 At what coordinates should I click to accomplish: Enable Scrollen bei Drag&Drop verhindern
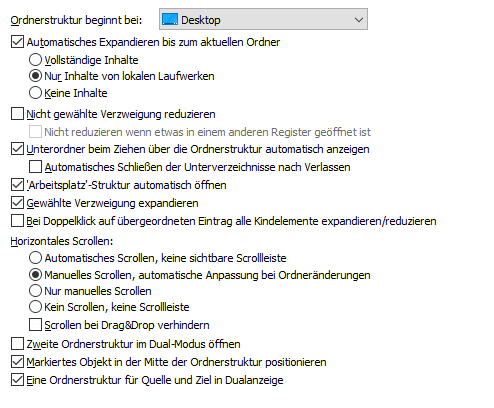coord(35,325)
